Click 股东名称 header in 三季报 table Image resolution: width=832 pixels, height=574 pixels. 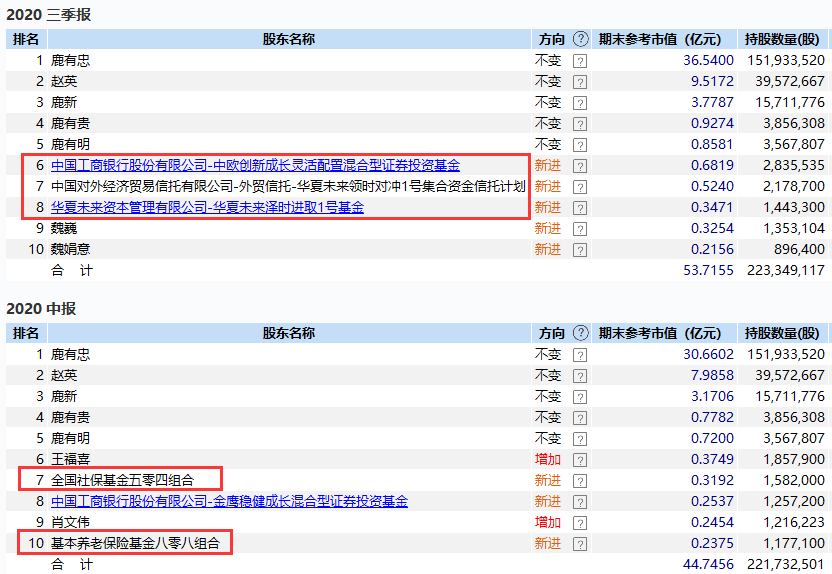point(289,39)
